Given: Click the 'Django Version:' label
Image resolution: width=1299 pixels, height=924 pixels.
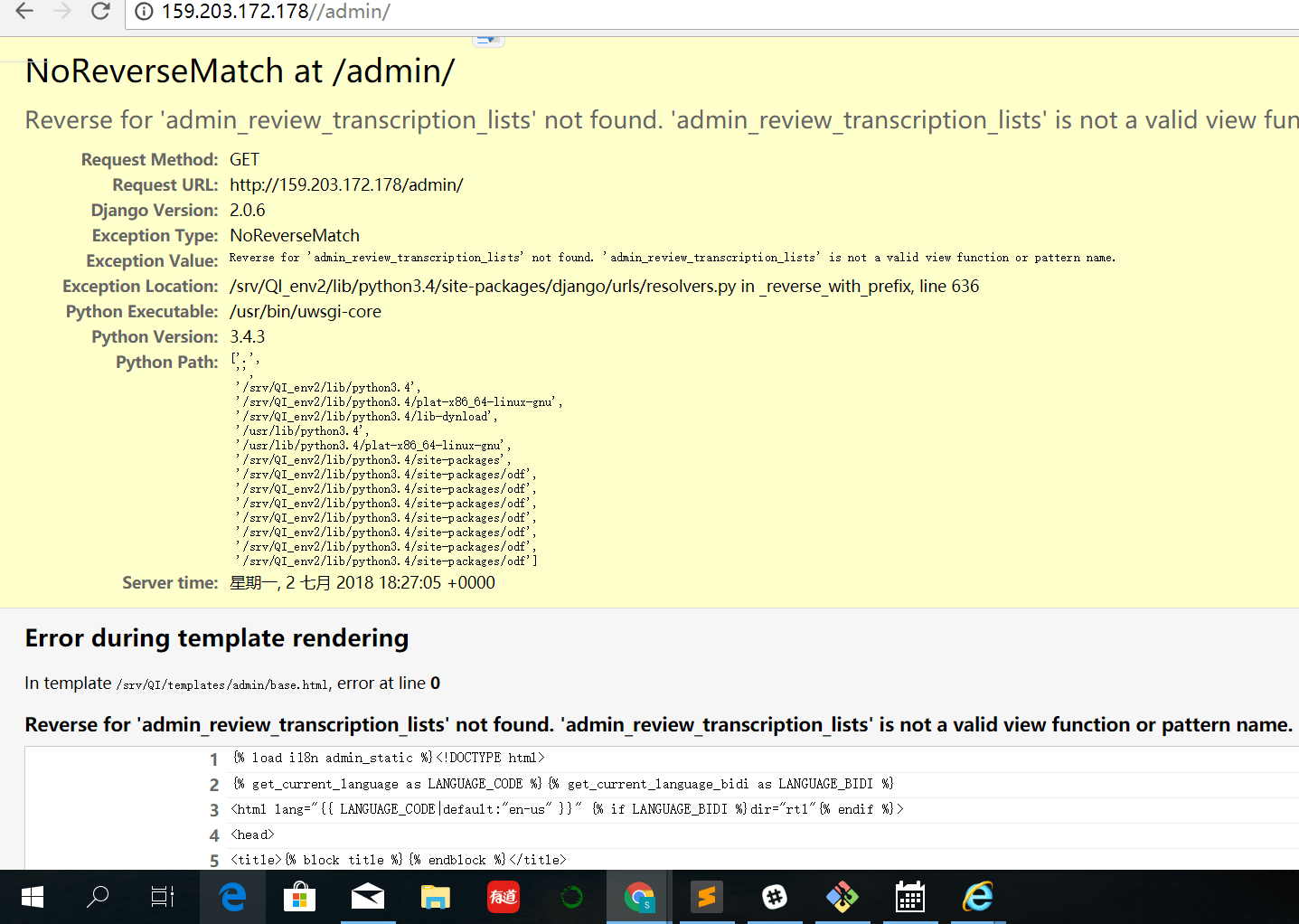Looking at the screenshot, I should tap(155, 210).
